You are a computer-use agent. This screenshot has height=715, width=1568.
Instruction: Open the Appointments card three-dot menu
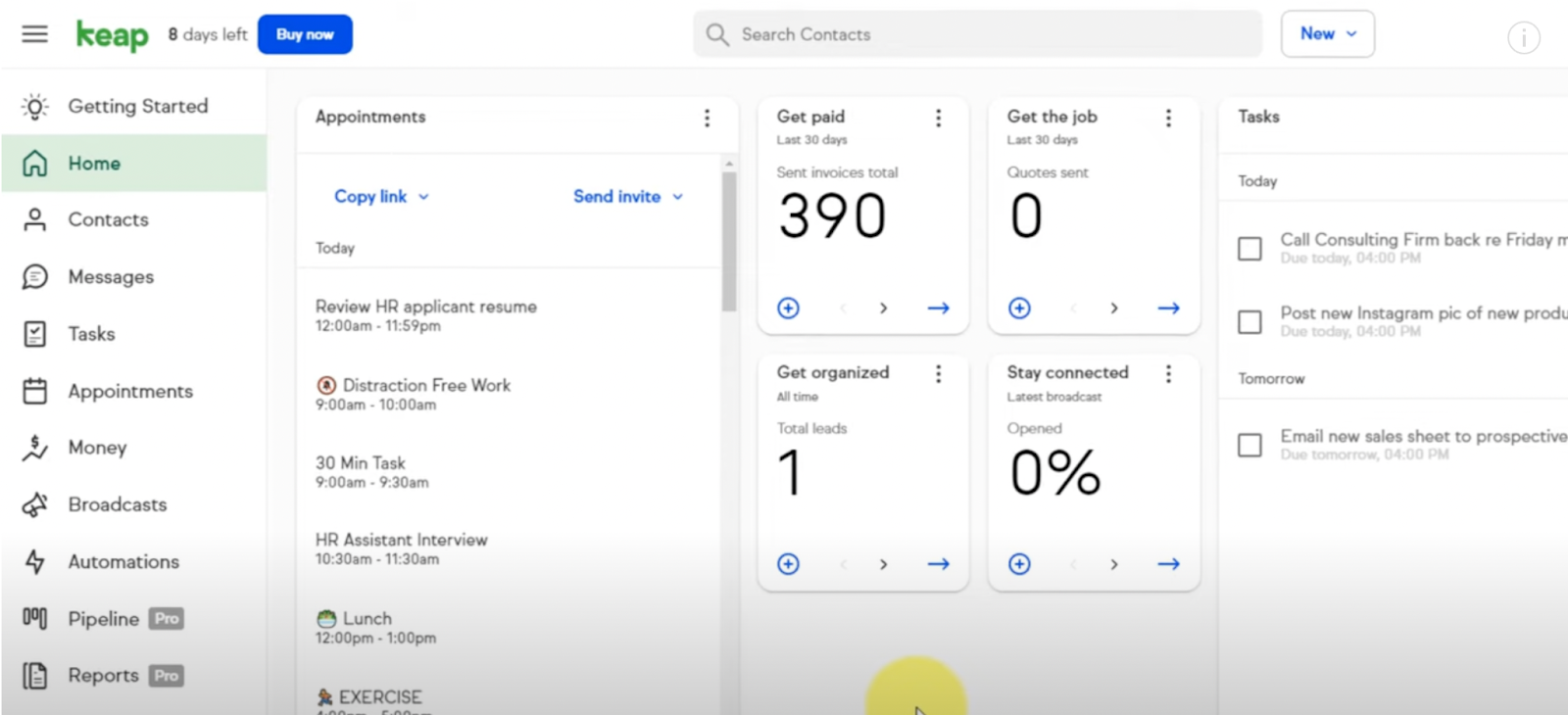coord(707,119)
